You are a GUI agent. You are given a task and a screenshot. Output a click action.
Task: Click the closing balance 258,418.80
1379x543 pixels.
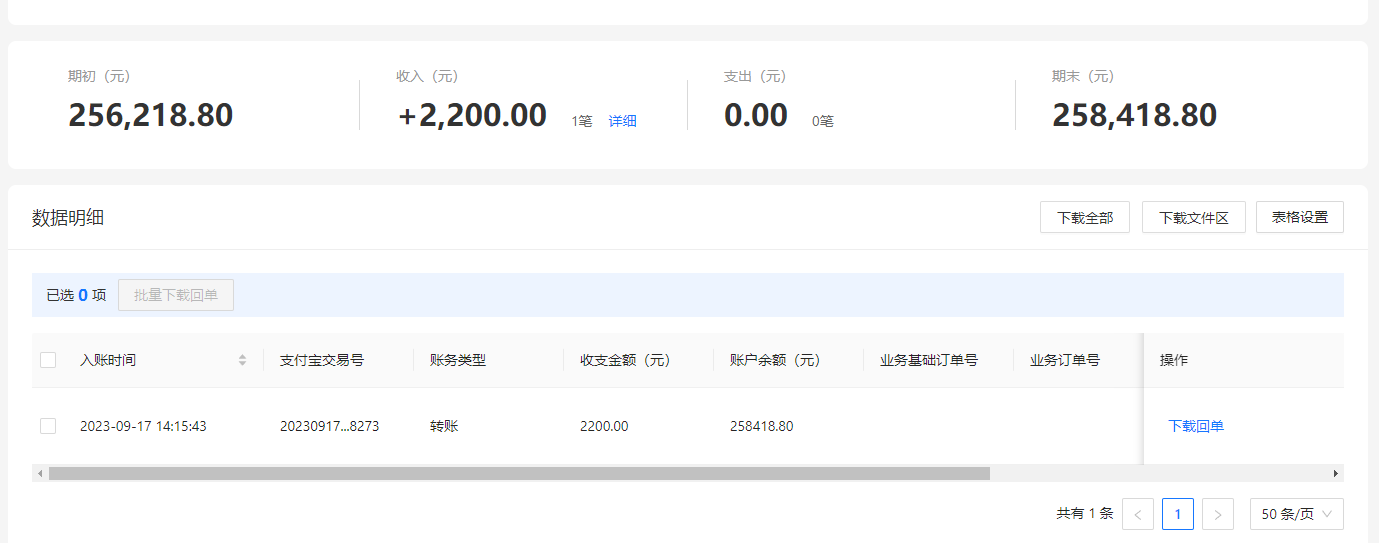point(1135,115)
